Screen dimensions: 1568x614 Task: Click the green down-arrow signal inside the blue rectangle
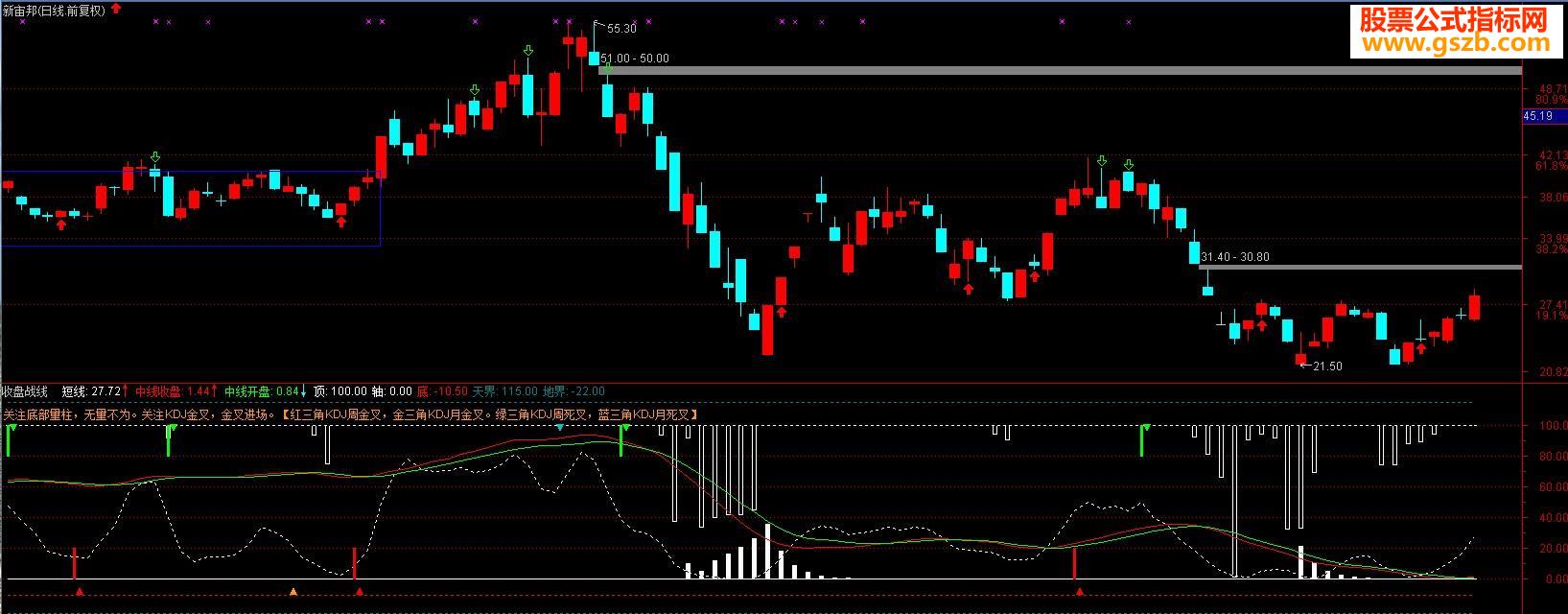tap(155, 157)
